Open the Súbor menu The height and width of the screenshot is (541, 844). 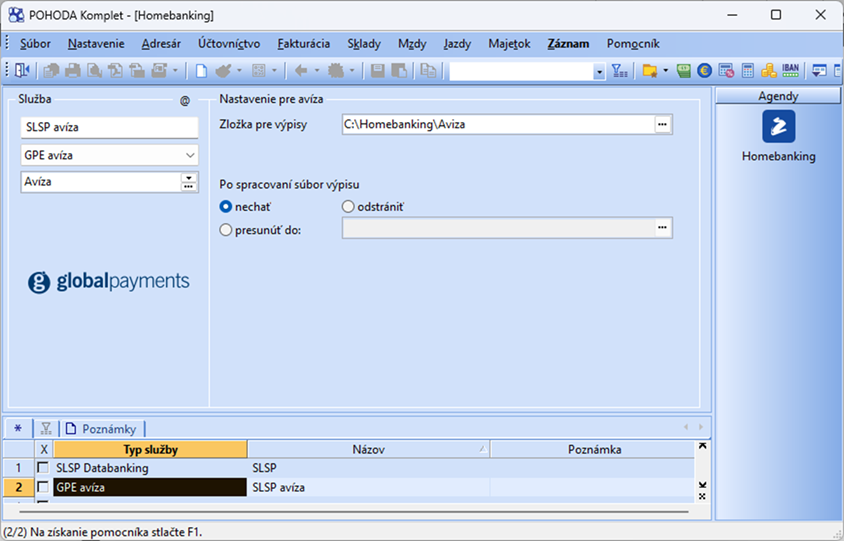tap(35, 44)
